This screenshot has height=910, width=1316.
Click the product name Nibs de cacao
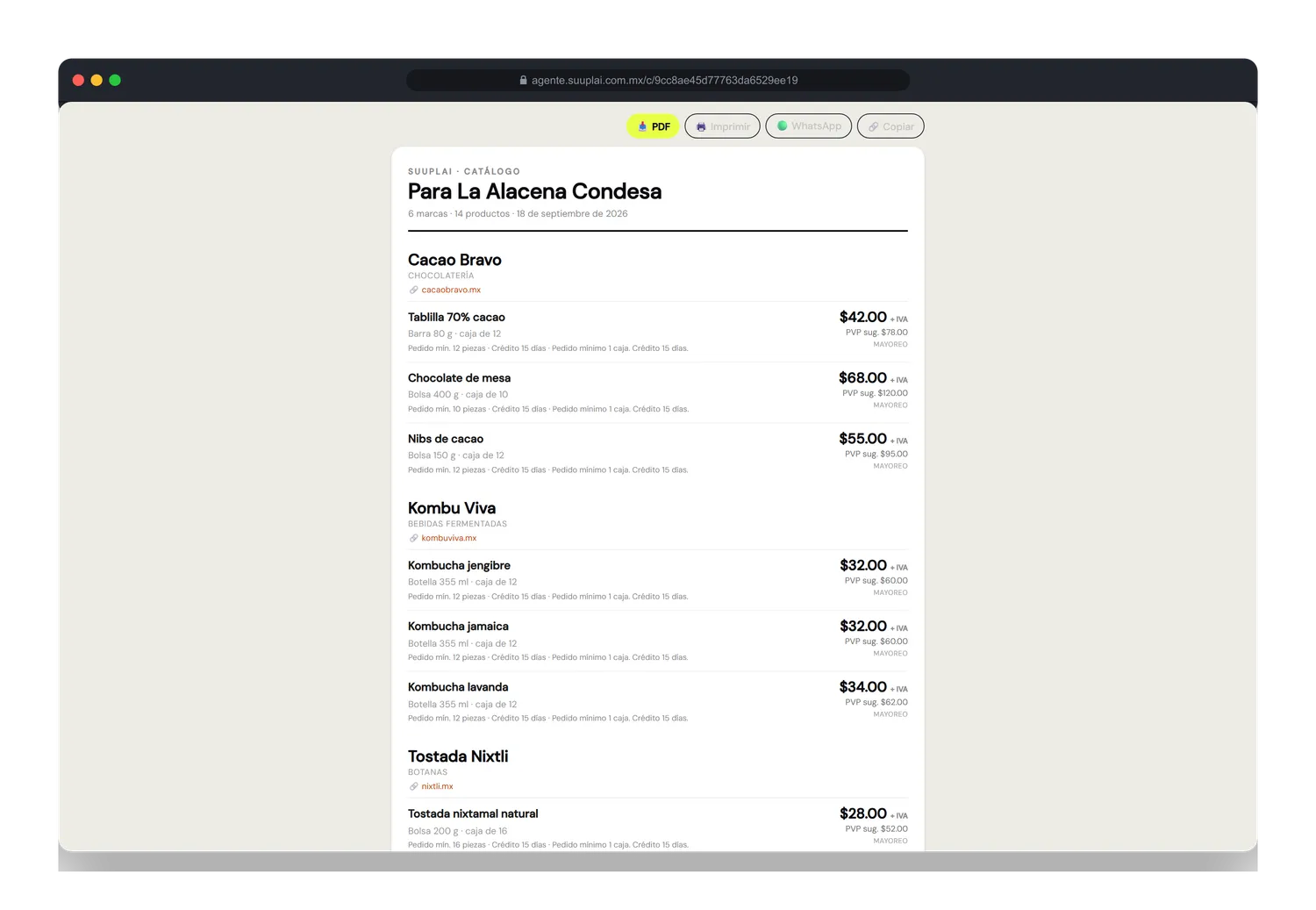(446, 439)
